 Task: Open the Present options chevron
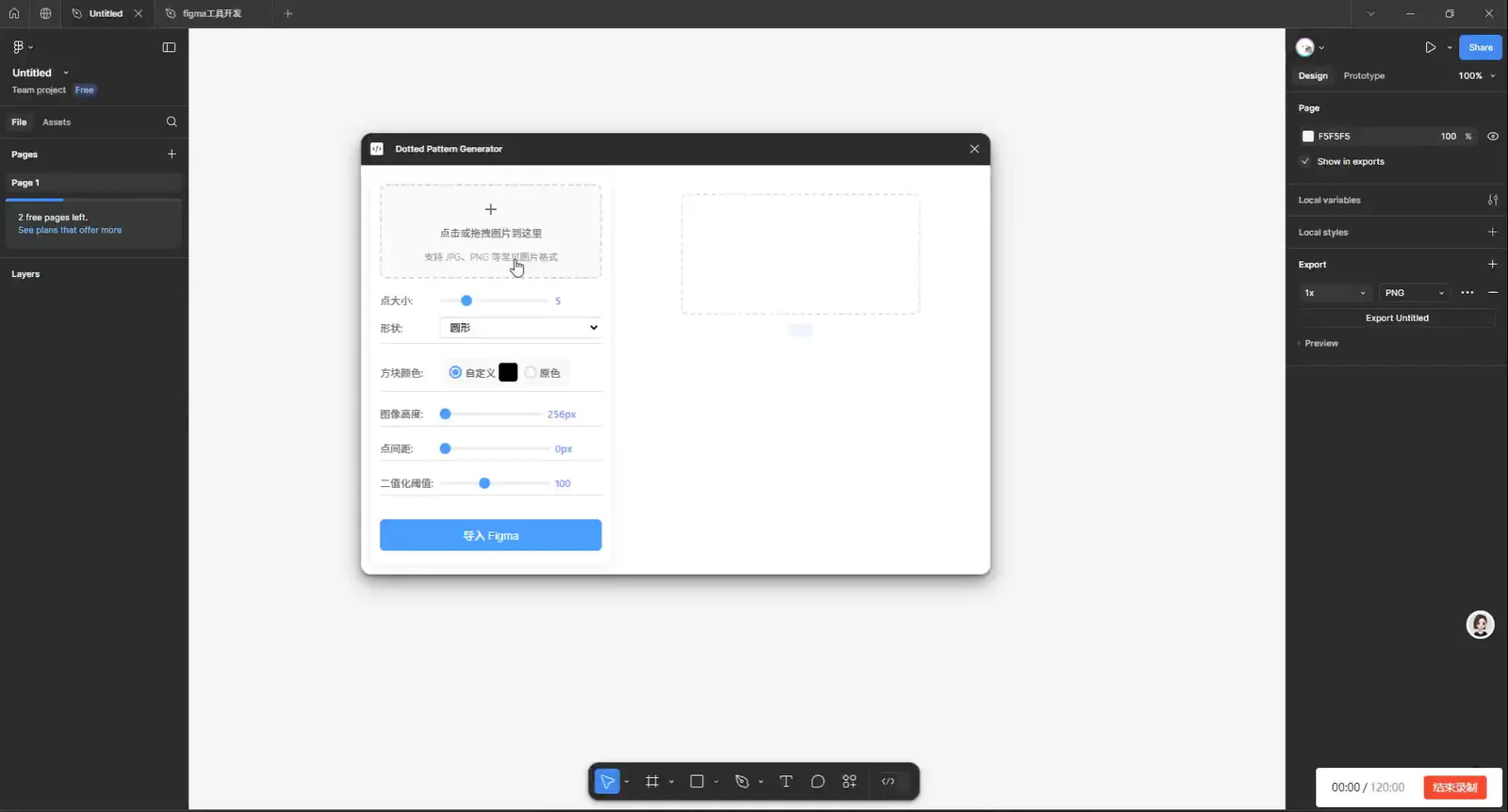(x=1450, y=47)
